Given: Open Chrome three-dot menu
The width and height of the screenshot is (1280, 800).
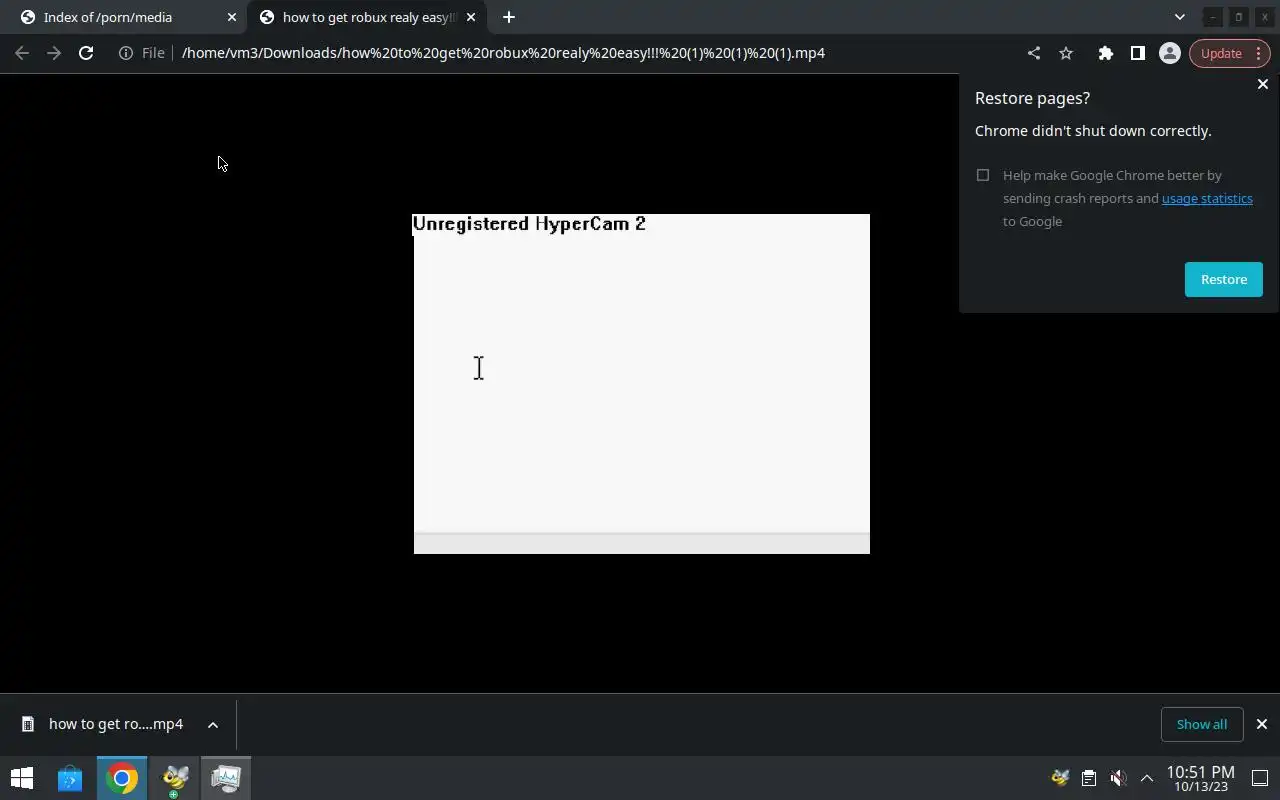Looking at the screenshot, I should (x=1259, y=53).
